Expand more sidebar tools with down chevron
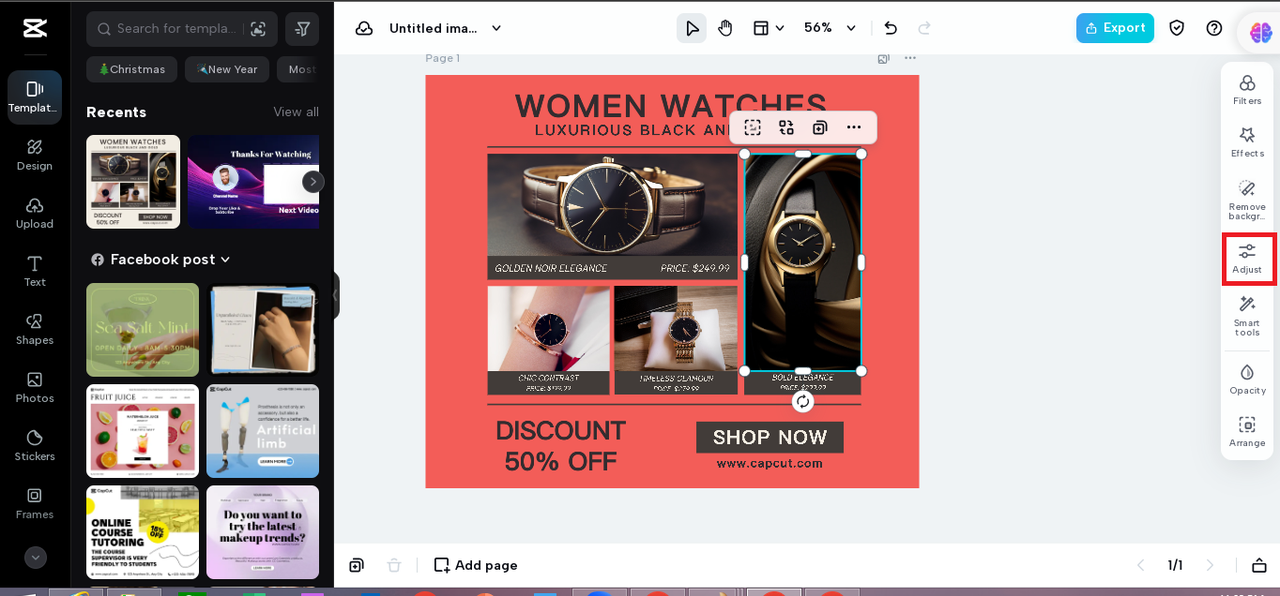This screenshot has width=1280, height=596. pyautogui.click(x=35, y=557)
